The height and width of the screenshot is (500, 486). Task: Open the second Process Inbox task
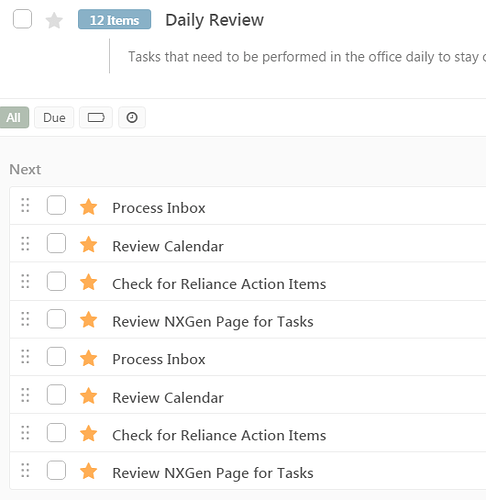[159, 359]
